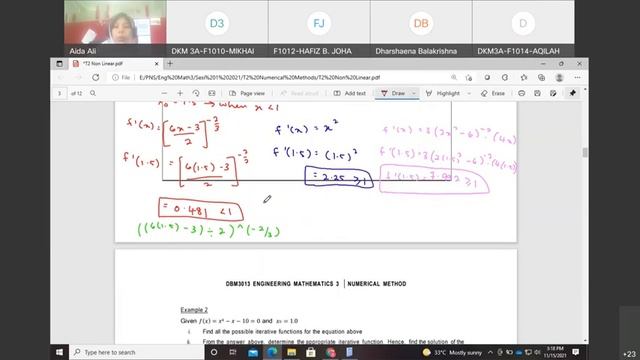Viewport: 640px width, 360px height.
Task: Zoom in the PDF with plus
Action: pos(180,93)
